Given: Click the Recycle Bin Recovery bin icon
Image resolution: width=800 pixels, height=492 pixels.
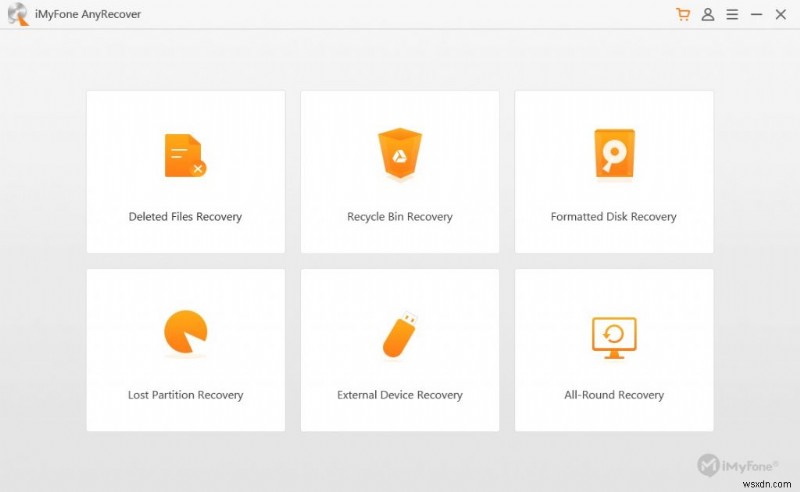Looking at the screenshot, I should pyautogui.click(x=400, y=153).
